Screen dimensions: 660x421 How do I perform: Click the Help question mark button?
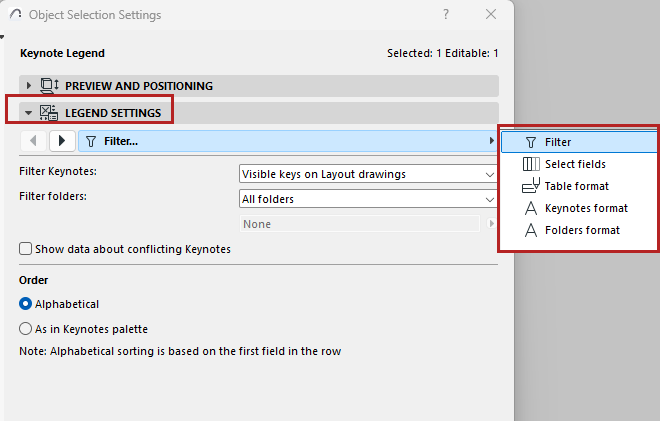point(445,15)
